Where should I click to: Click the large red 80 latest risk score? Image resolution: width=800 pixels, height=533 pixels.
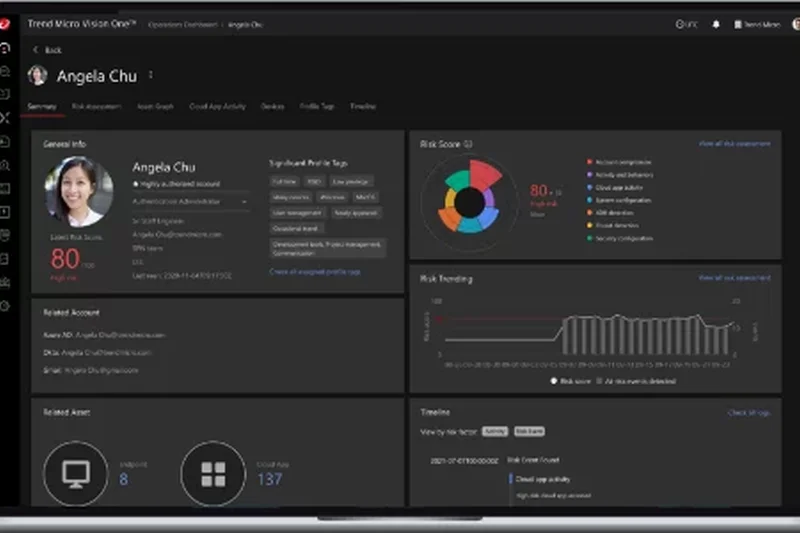pyautogui.click(x=65, y=259)
